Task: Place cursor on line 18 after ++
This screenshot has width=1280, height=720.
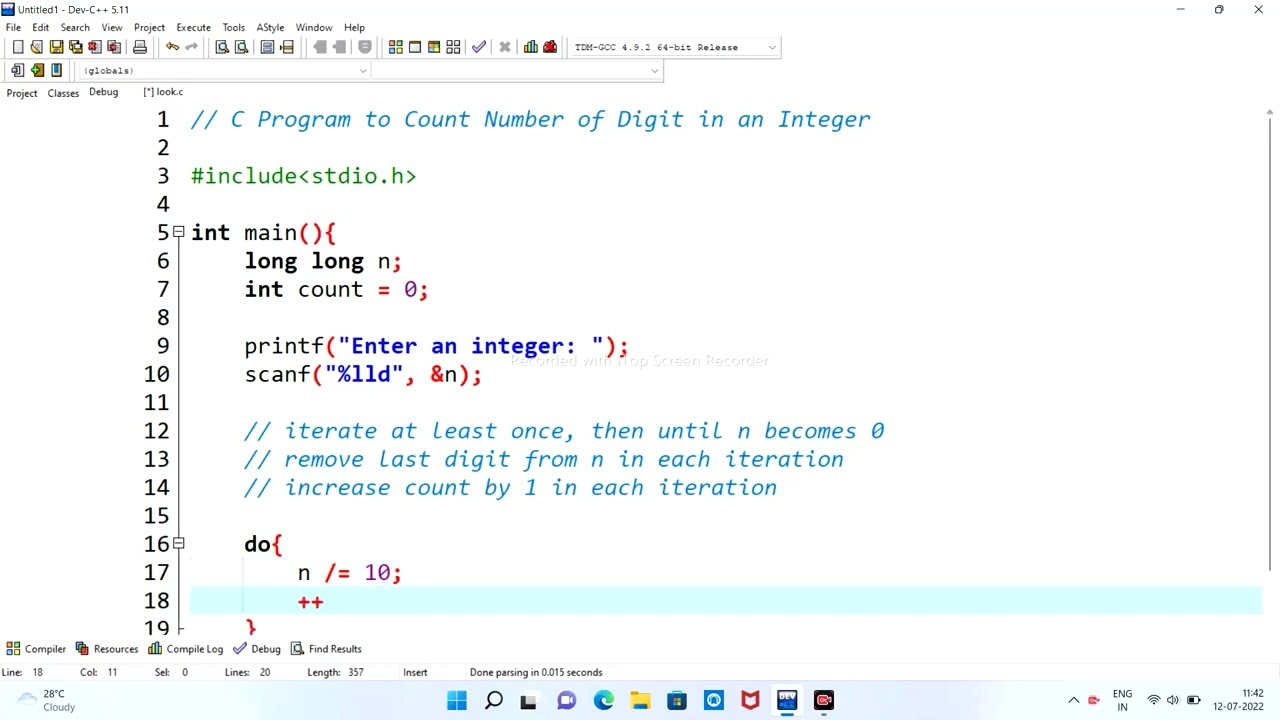Action: [x=325, y=601]
